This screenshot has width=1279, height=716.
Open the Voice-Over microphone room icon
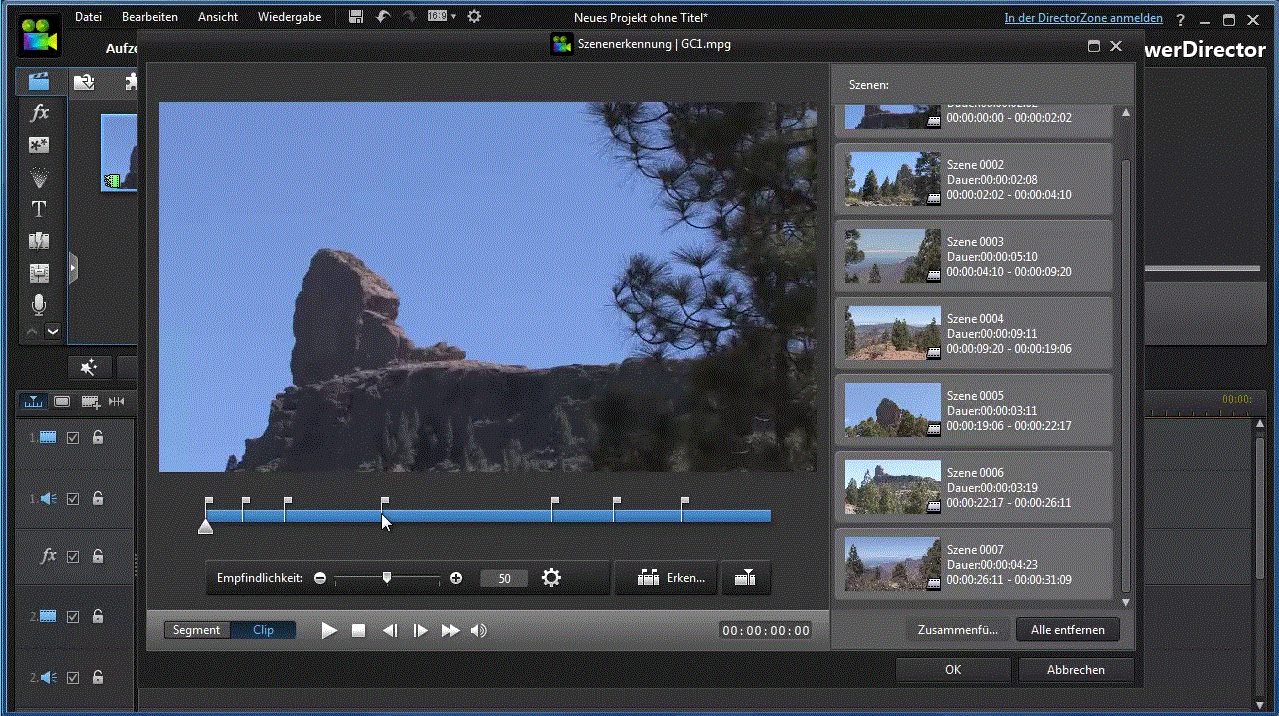point(40,303)
